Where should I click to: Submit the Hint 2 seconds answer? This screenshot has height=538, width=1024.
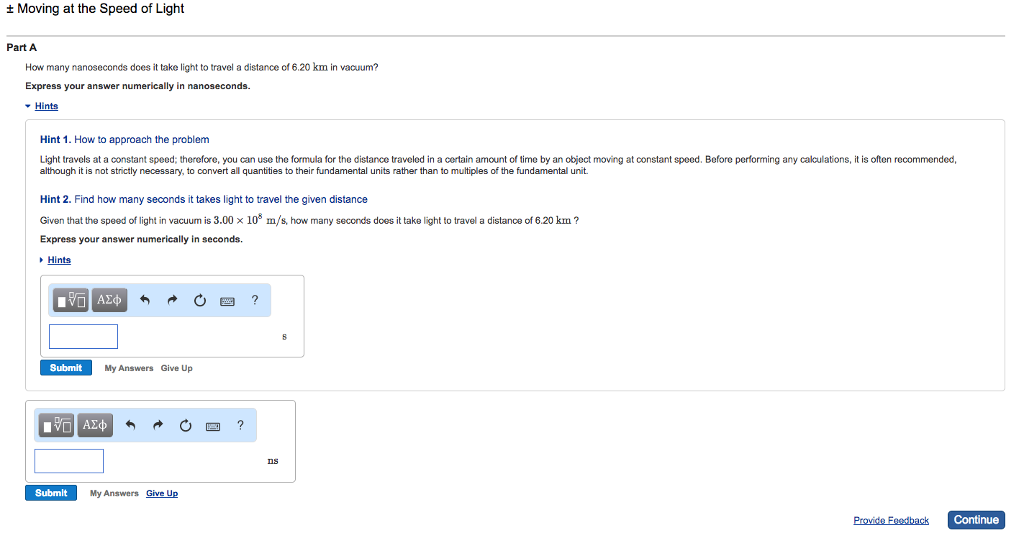pyautogui.click(x=66, y=368)
